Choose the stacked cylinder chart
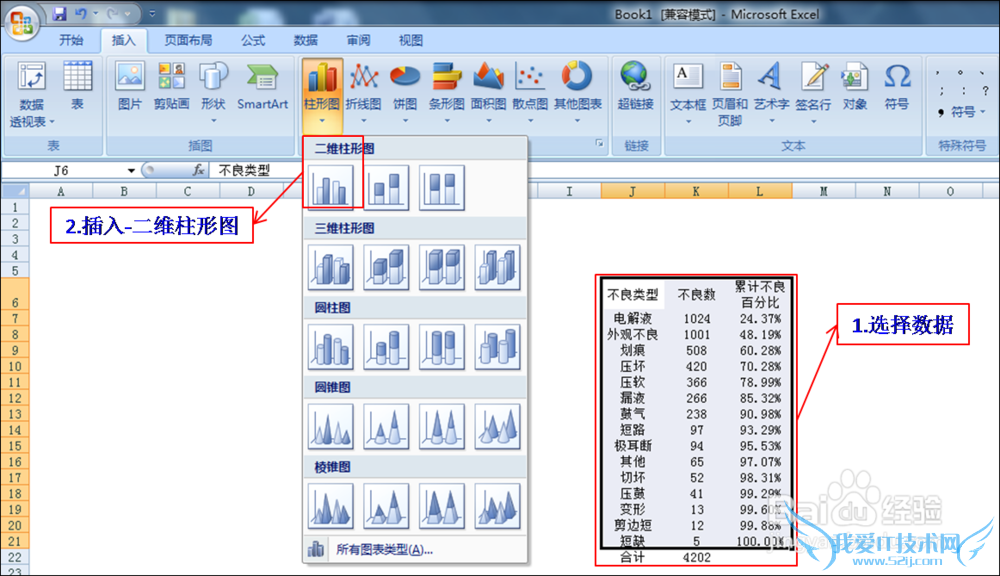 386,347
